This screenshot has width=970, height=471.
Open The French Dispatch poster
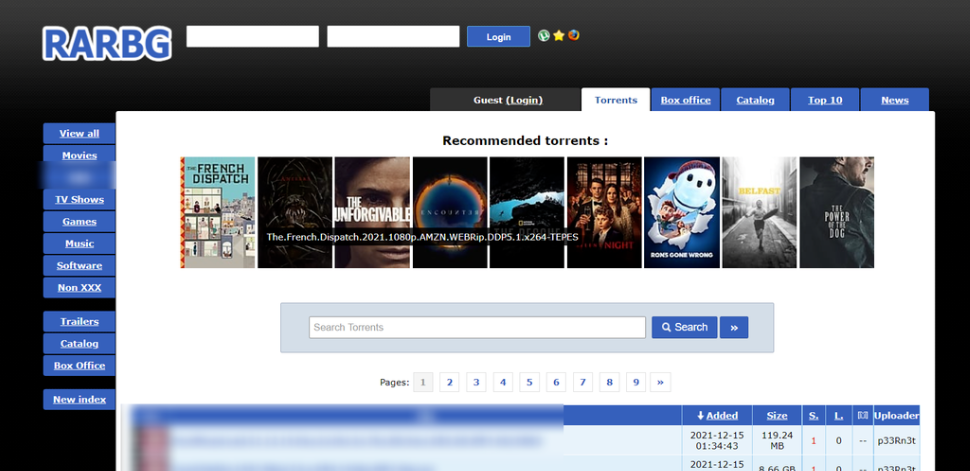click(x=218, y=212)
